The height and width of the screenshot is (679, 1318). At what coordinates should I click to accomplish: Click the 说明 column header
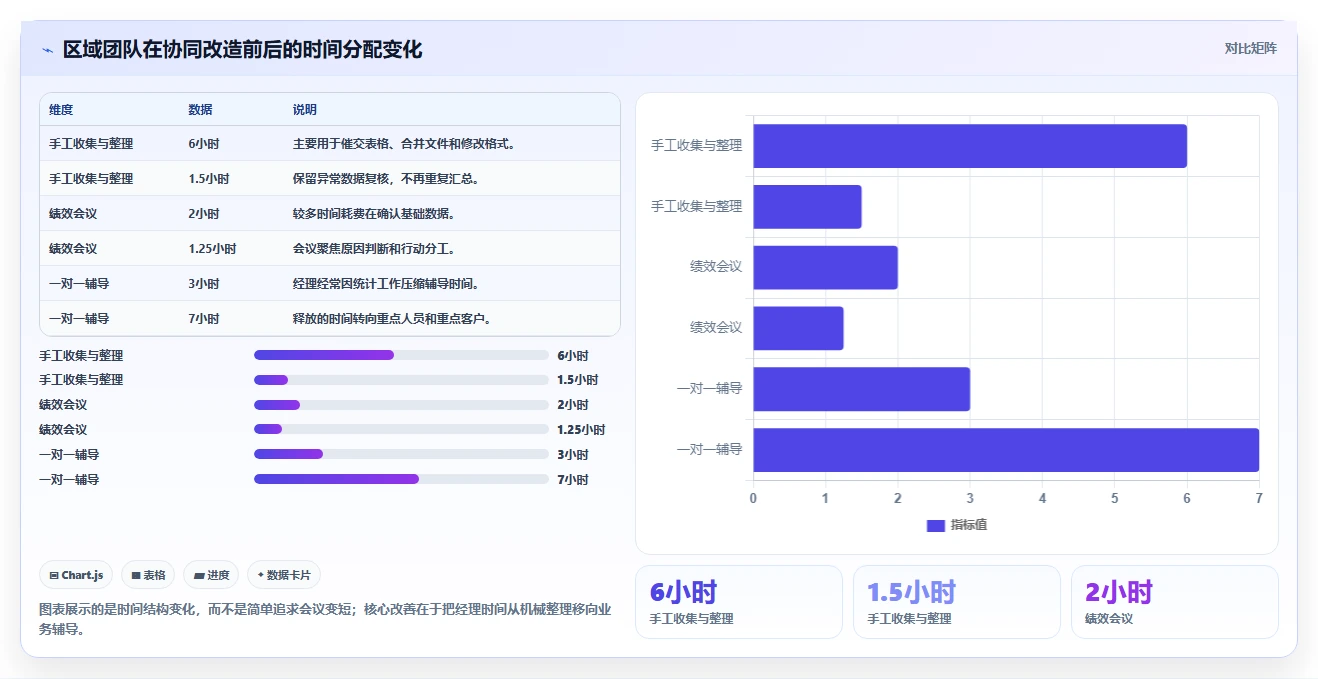[305, 110]
